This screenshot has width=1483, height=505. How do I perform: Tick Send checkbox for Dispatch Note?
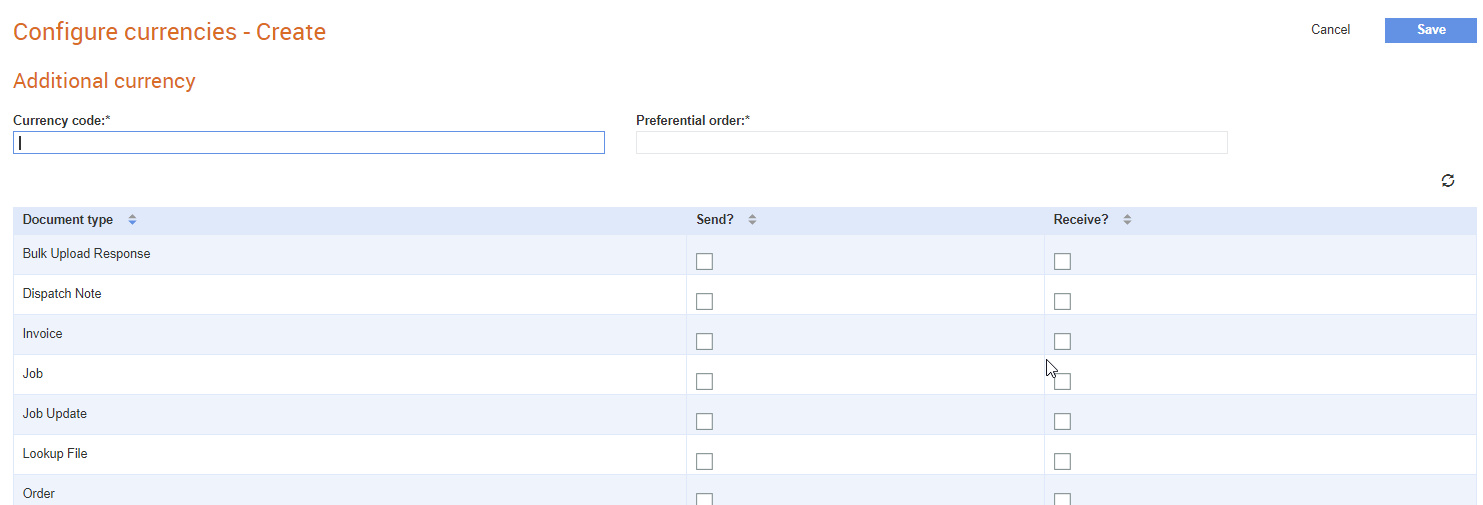(x=704, y=301)
